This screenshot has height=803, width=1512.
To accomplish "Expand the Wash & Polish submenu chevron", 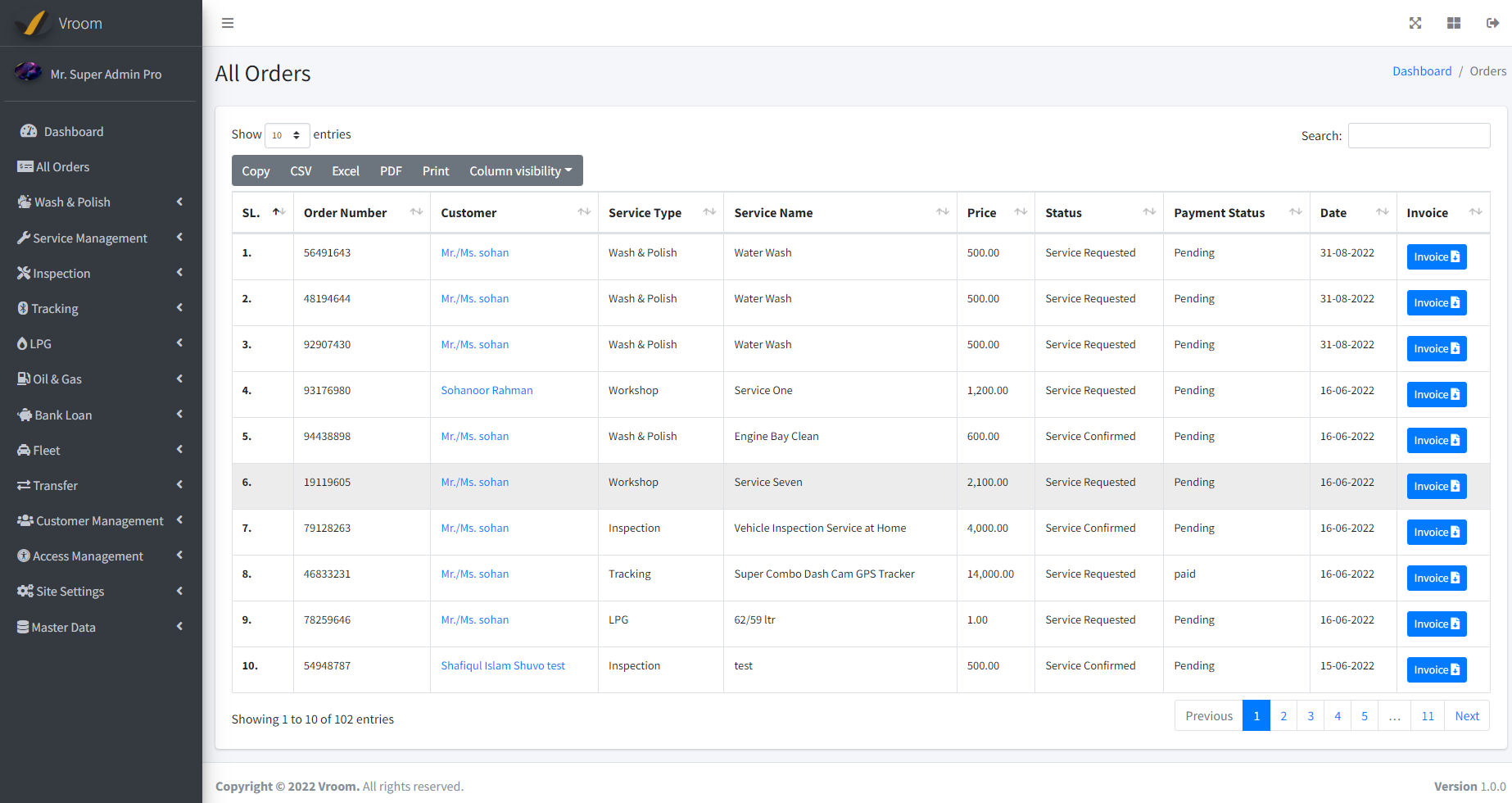I will coord(179,202).
